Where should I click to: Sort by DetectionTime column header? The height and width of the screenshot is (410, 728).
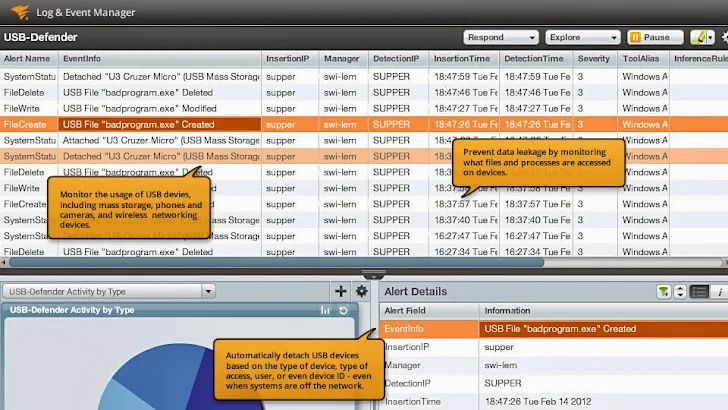535,59
